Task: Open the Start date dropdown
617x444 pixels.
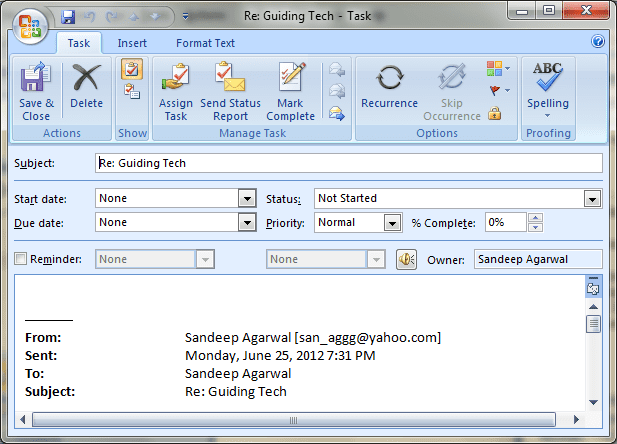Action: pos(247,198)
